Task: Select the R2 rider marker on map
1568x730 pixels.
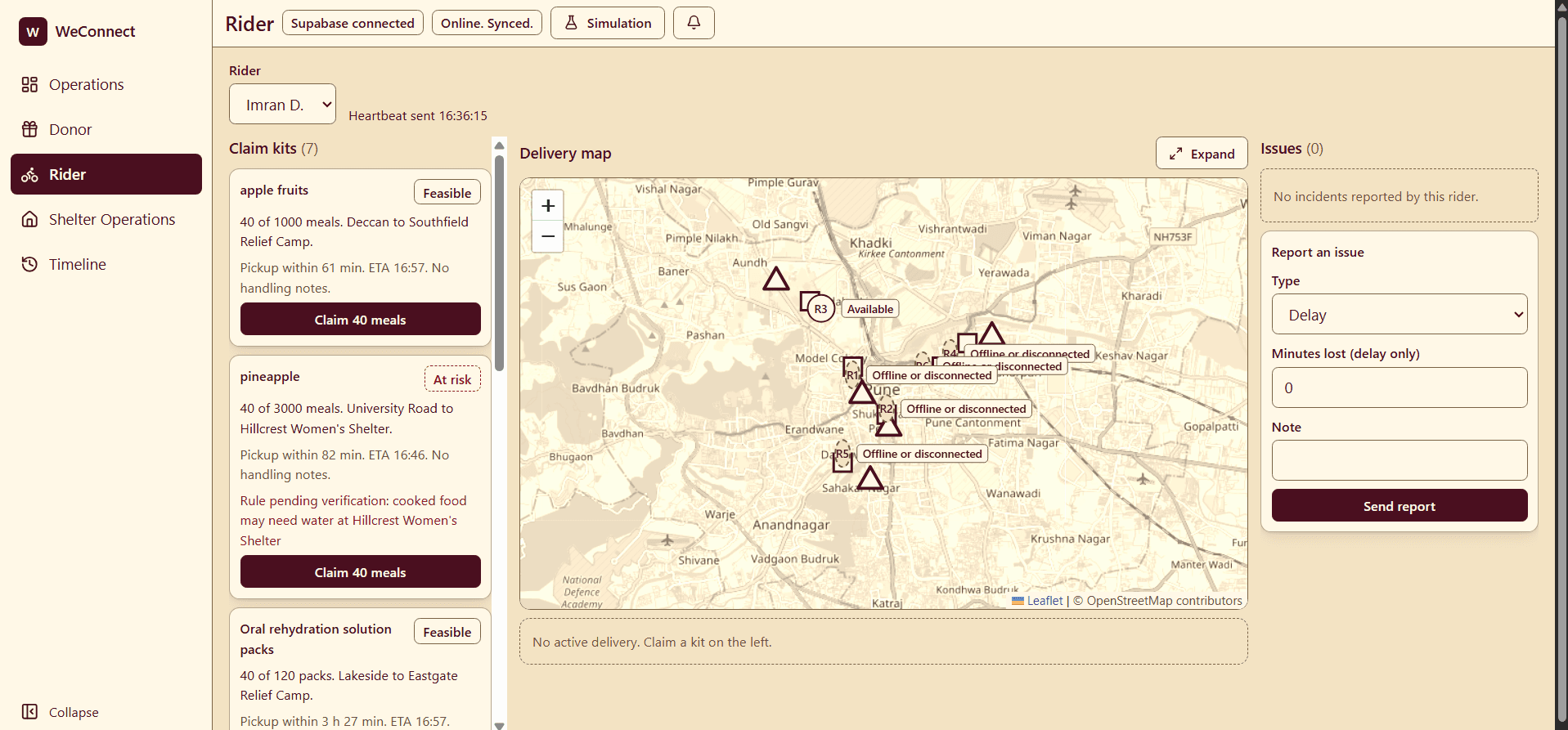Action: [x=886, y=409]
